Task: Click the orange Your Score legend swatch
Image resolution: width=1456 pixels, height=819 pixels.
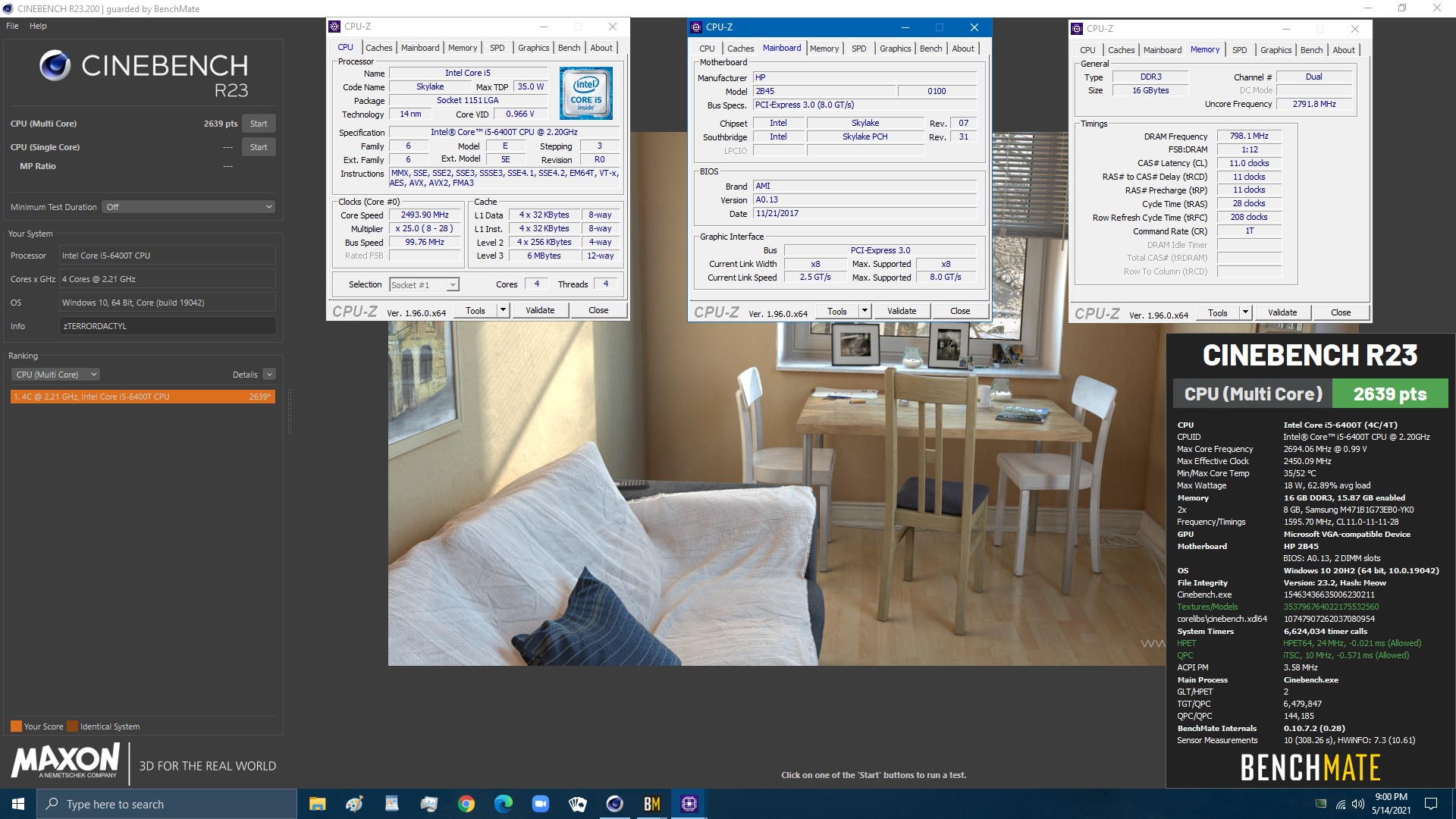Action: pos(16,726)
